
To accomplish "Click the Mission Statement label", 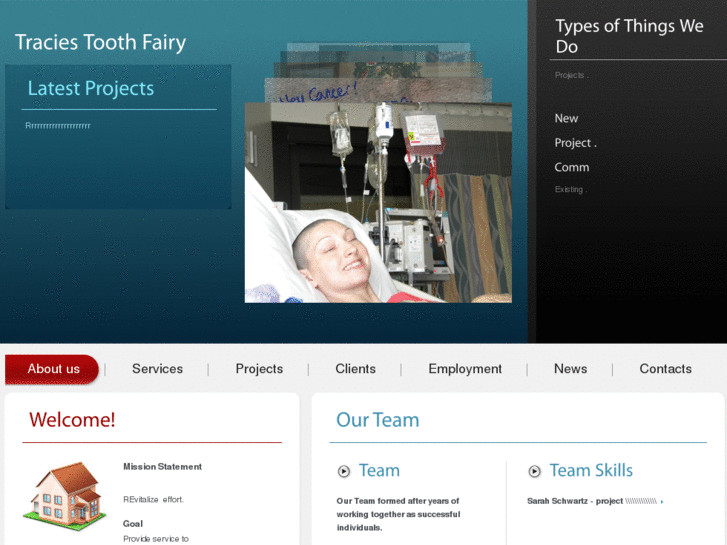I will [162, 467].
